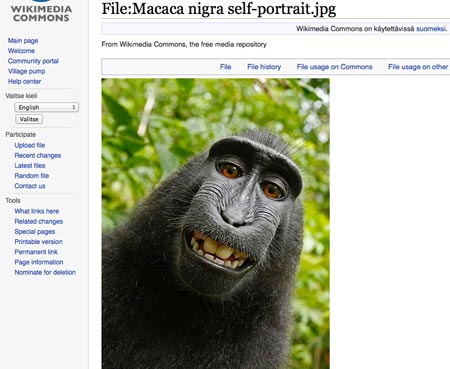The width and height of the screenshot is (450, 369).
Task: Click the Valitse kieli label
Action: click(x=21, y=96)
